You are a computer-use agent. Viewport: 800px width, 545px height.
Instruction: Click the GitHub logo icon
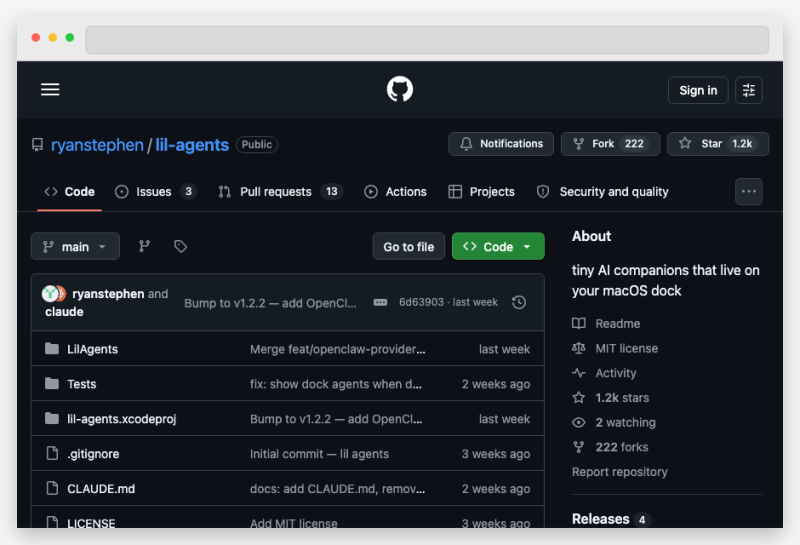point(400,90)
